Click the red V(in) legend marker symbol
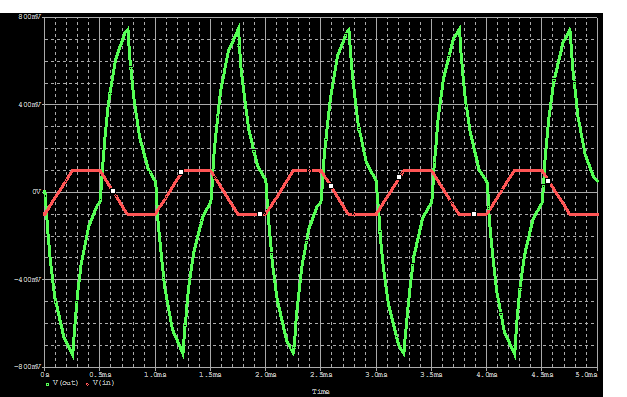The height and width of the screenshot is (397, 627). coord(87,384)
